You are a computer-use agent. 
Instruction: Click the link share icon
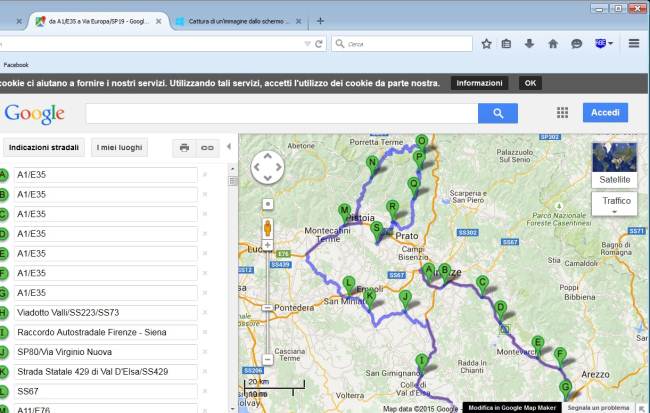[x=208, y=148]
